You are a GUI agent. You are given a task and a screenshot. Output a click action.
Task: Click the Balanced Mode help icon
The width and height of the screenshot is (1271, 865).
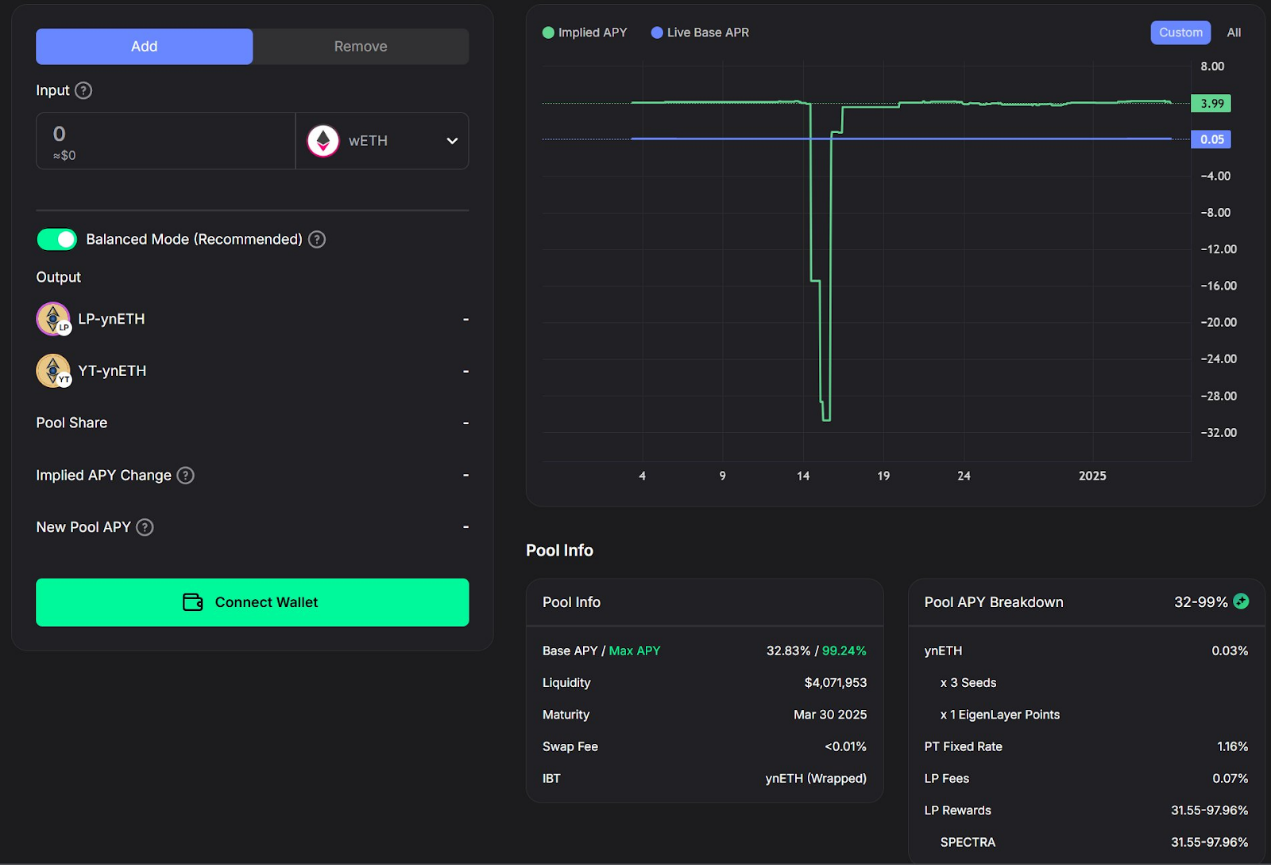[x=317, y=239]
